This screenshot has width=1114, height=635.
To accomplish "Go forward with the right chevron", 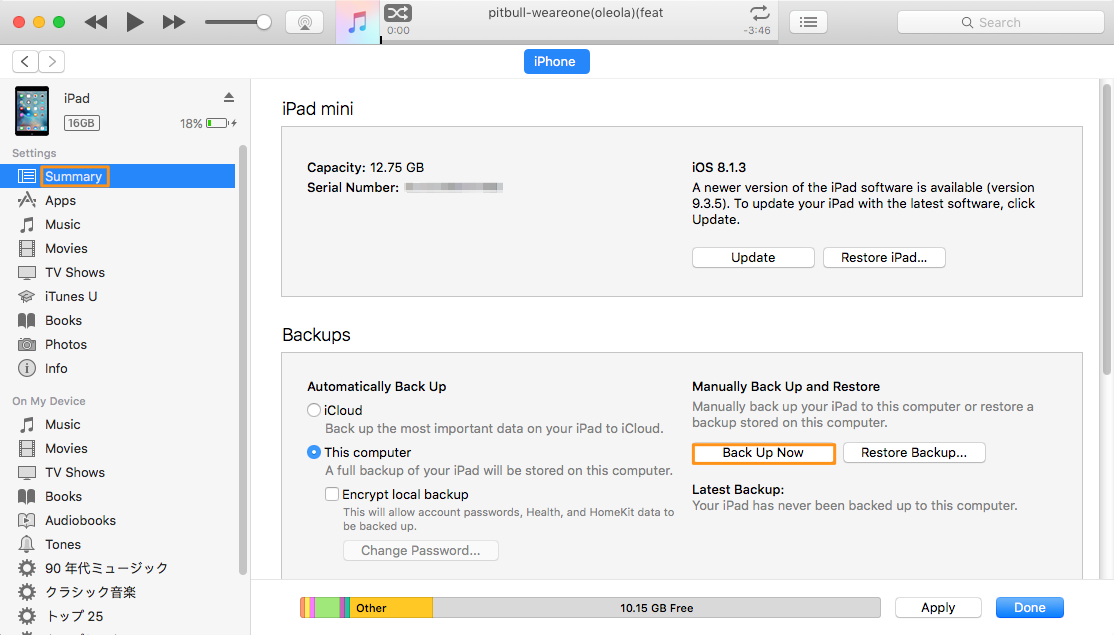I will [x=52, y=62].
